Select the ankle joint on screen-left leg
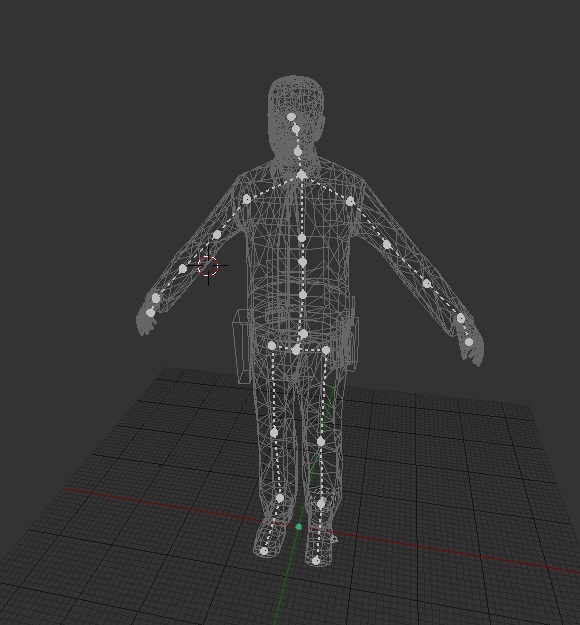The height and width of the screenshot is (625, 580). coord(279,498)
